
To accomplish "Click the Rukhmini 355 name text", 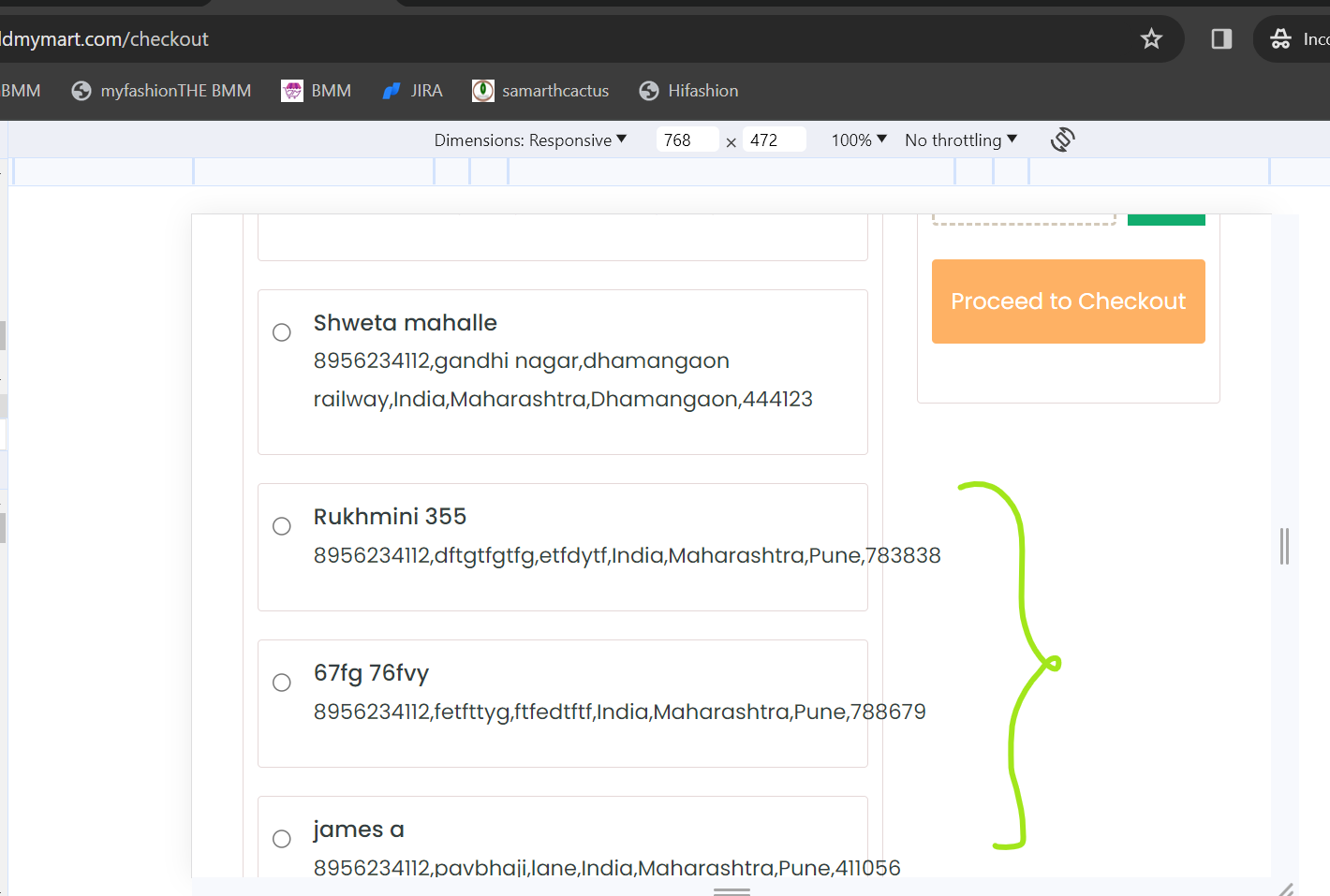I will (x=390, y=517).
